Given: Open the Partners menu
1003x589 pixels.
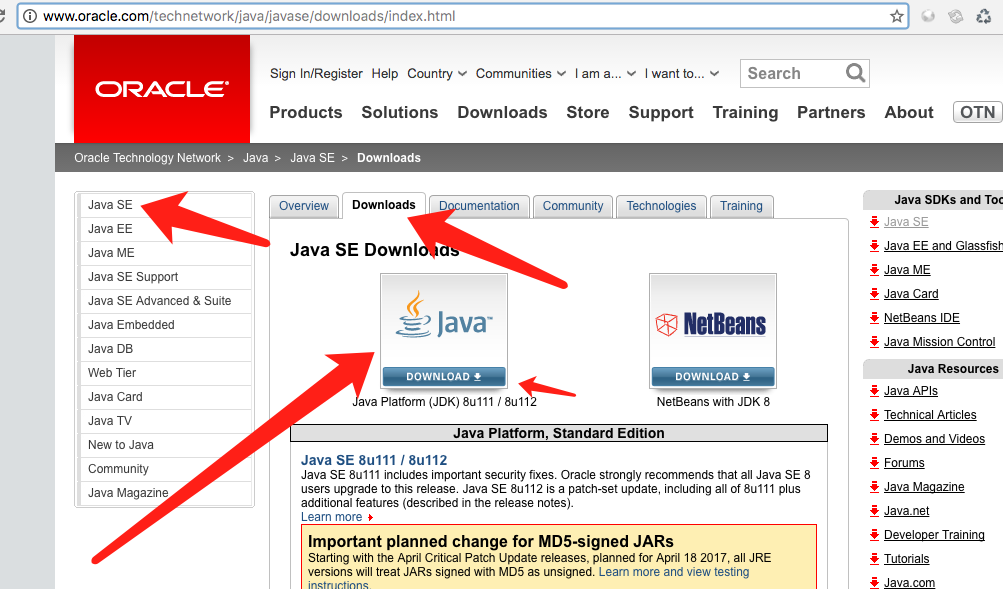Looking at the screenshot, I should [831, 112].
